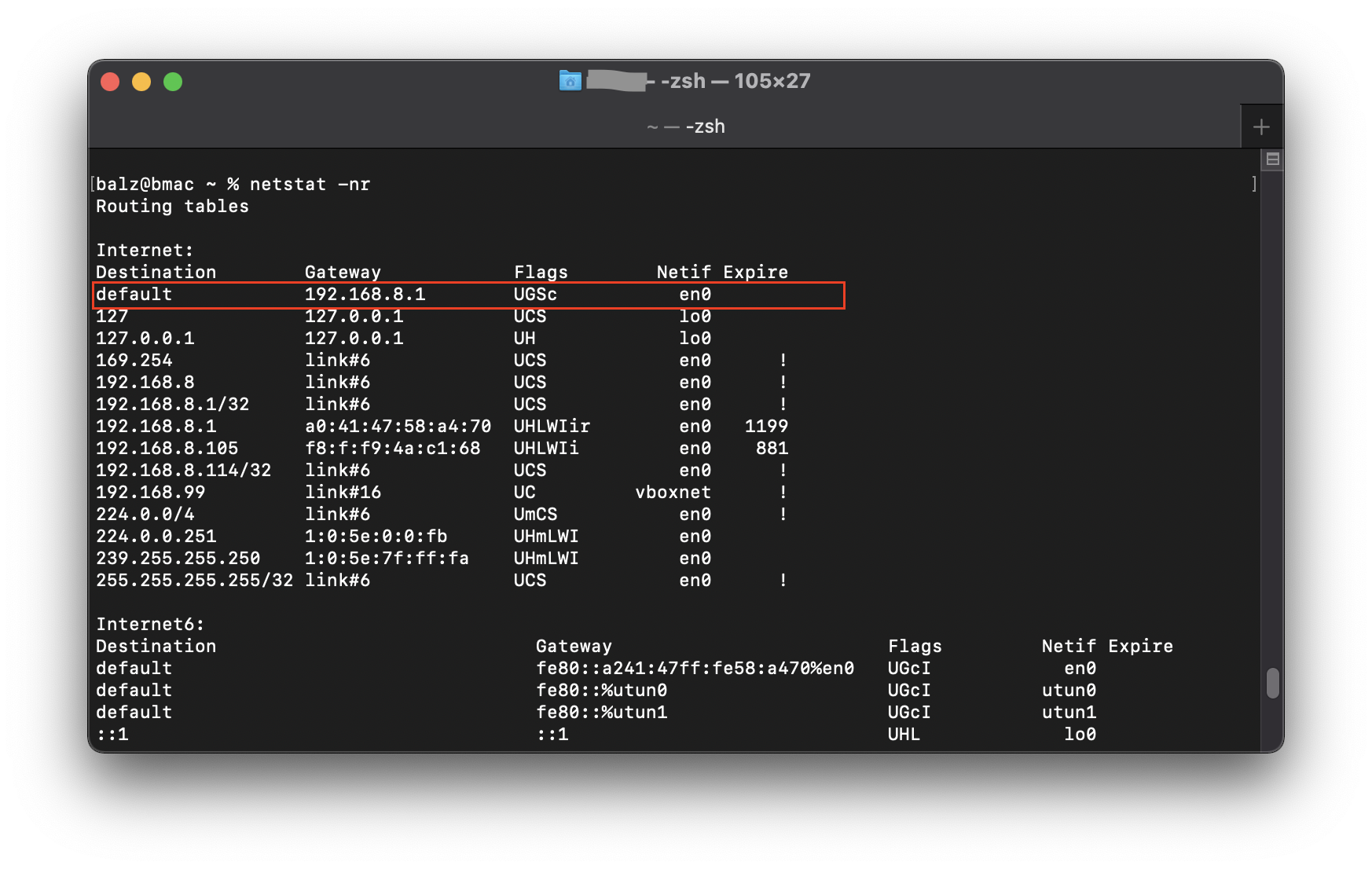This screenshot has width=1372, height=869.
Task: Click the UGSc flag in default route row
Action: click(535, 295)
